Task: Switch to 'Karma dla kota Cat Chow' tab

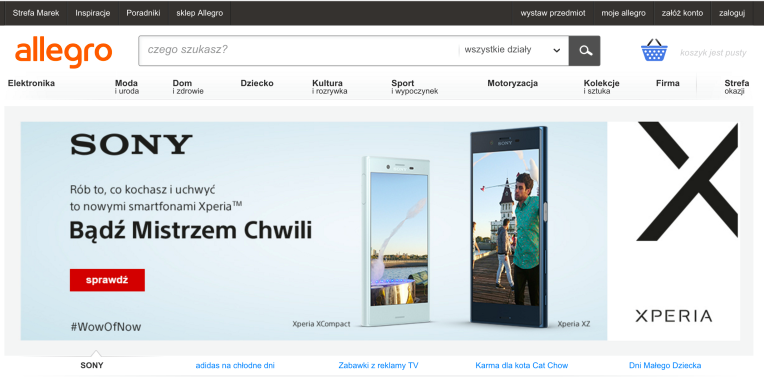Action: pyautogui.click(x=521, y=365)
